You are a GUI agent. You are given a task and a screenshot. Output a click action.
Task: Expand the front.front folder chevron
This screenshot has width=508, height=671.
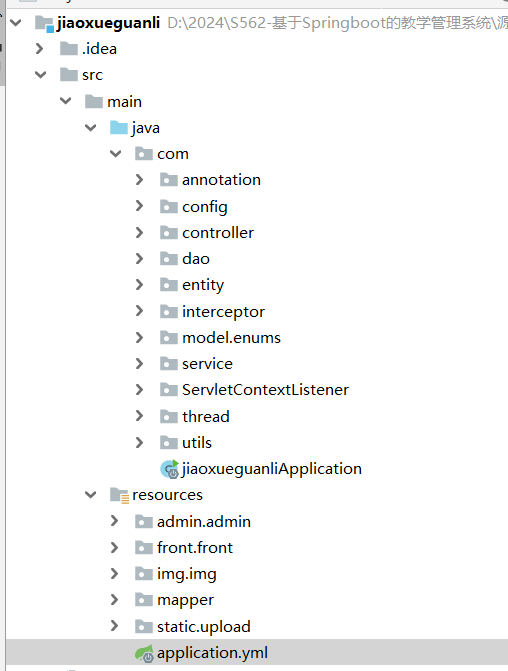(114, 547)
